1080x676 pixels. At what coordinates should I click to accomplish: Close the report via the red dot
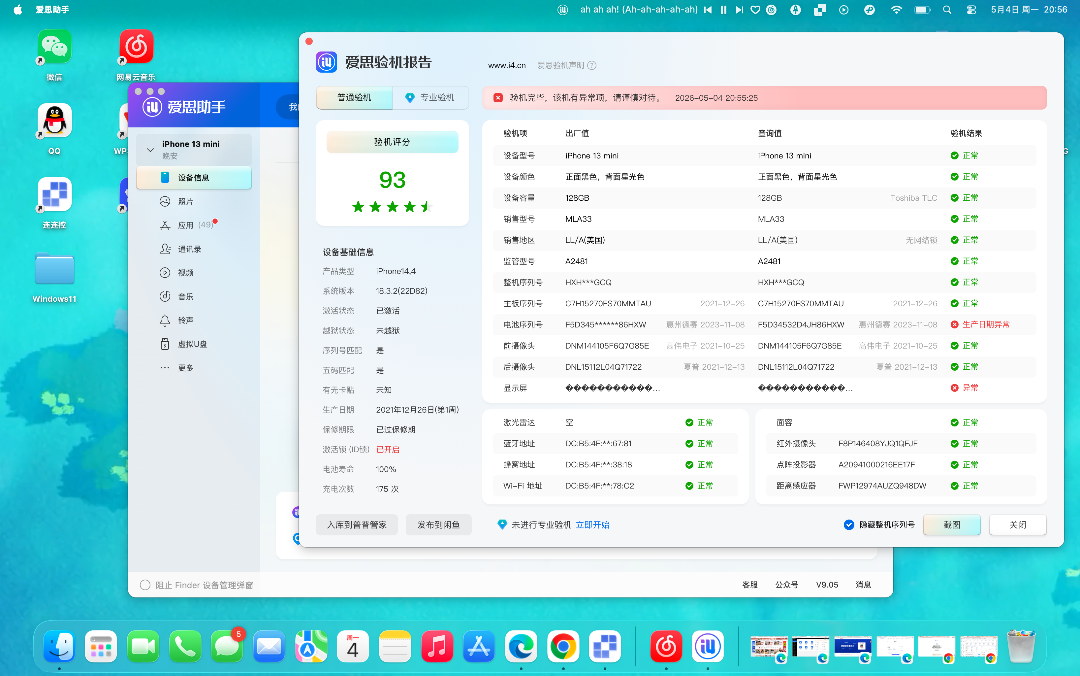pos(309,41)
